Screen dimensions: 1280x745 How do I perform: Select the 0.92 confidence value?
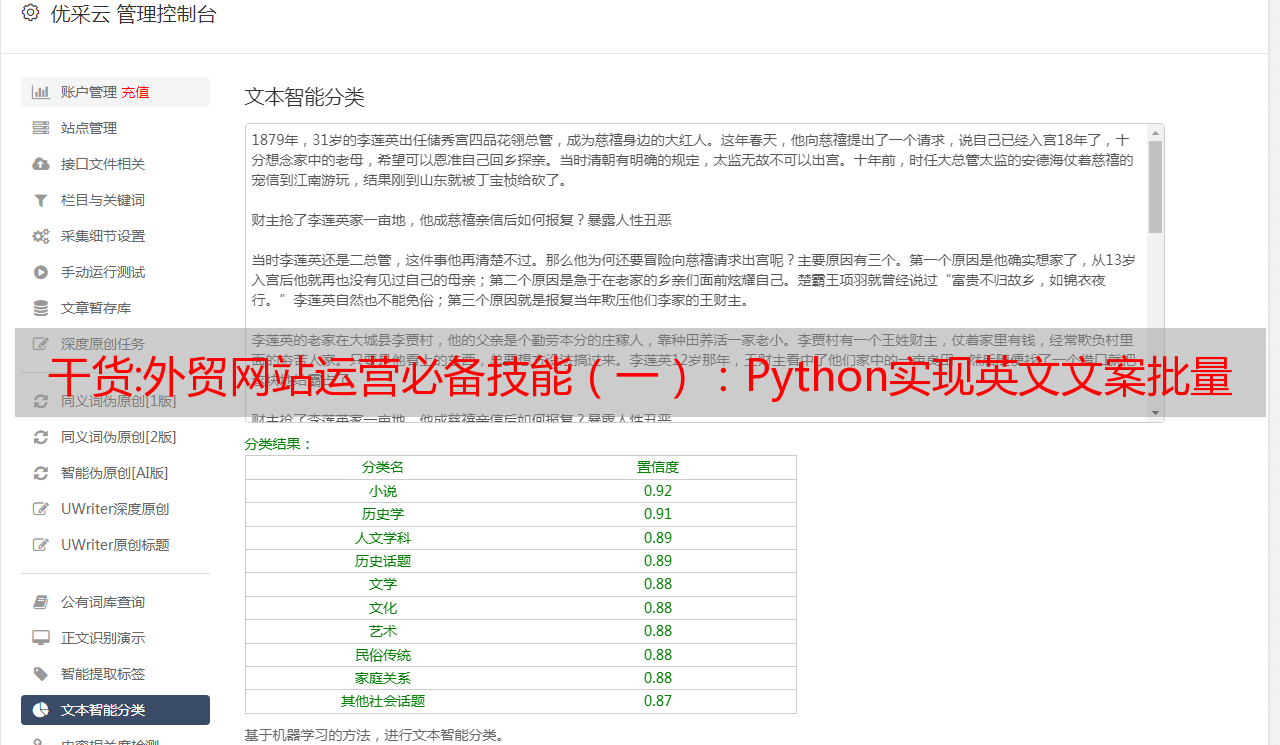point(658,491)
